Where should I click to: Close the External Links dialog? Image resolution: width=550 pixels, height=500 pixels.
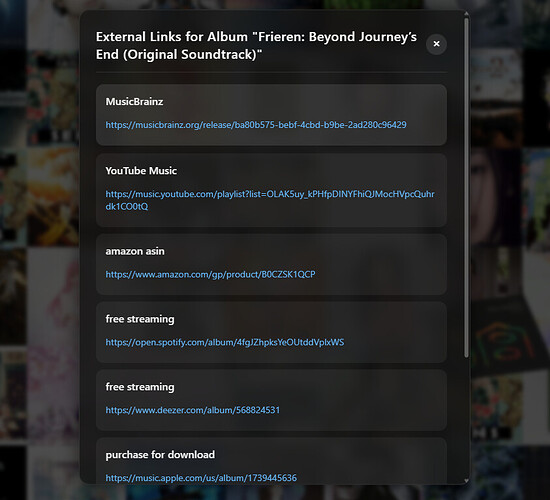click(x=436, y=44)
